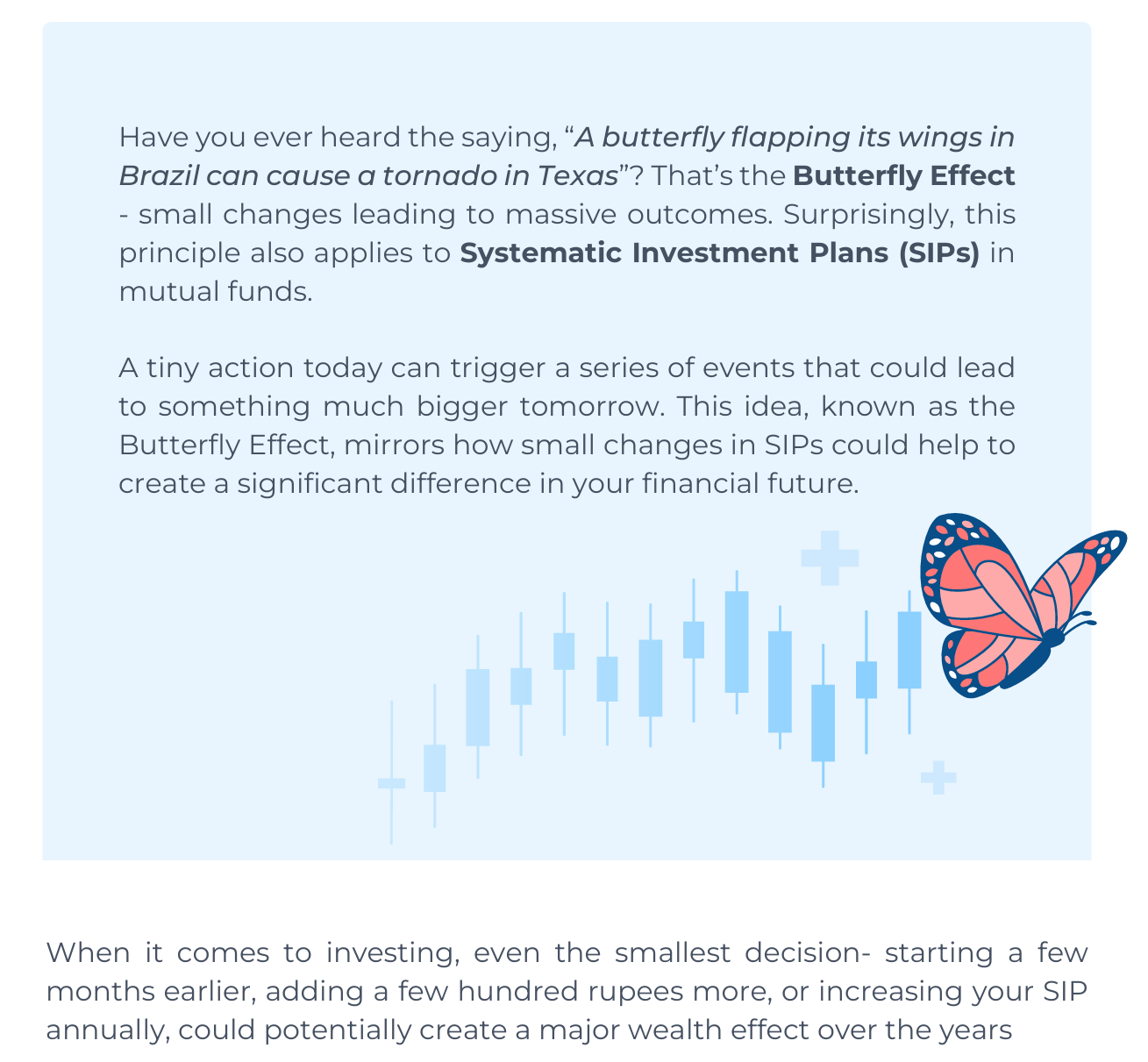This screenshot has height=1062, width=1148.
Task: Click the line beginning "When it comes to investing"
Action: click(x=566, y=952)
